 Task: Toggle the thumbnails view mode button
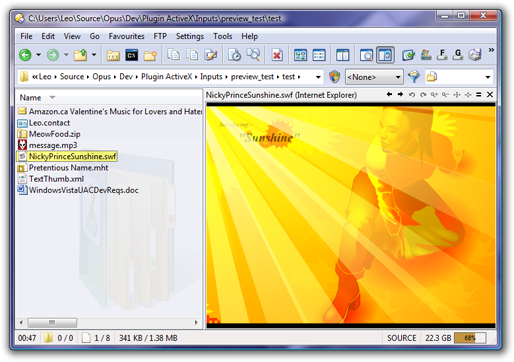pyautogui.click(x=300, y=55)
